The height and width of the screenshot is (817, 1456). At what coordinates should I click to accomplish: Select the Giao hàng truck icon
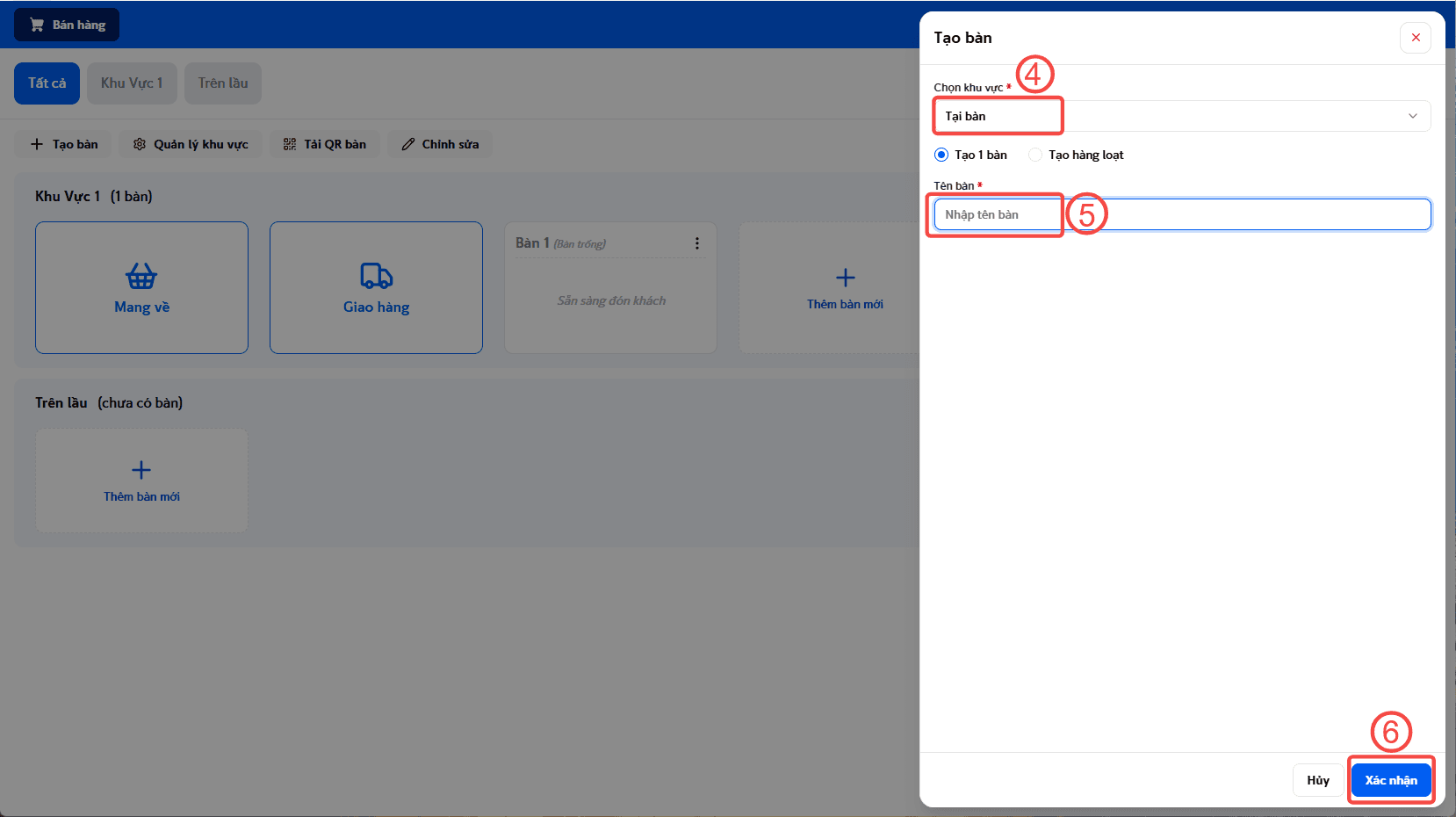coord(377,277)
